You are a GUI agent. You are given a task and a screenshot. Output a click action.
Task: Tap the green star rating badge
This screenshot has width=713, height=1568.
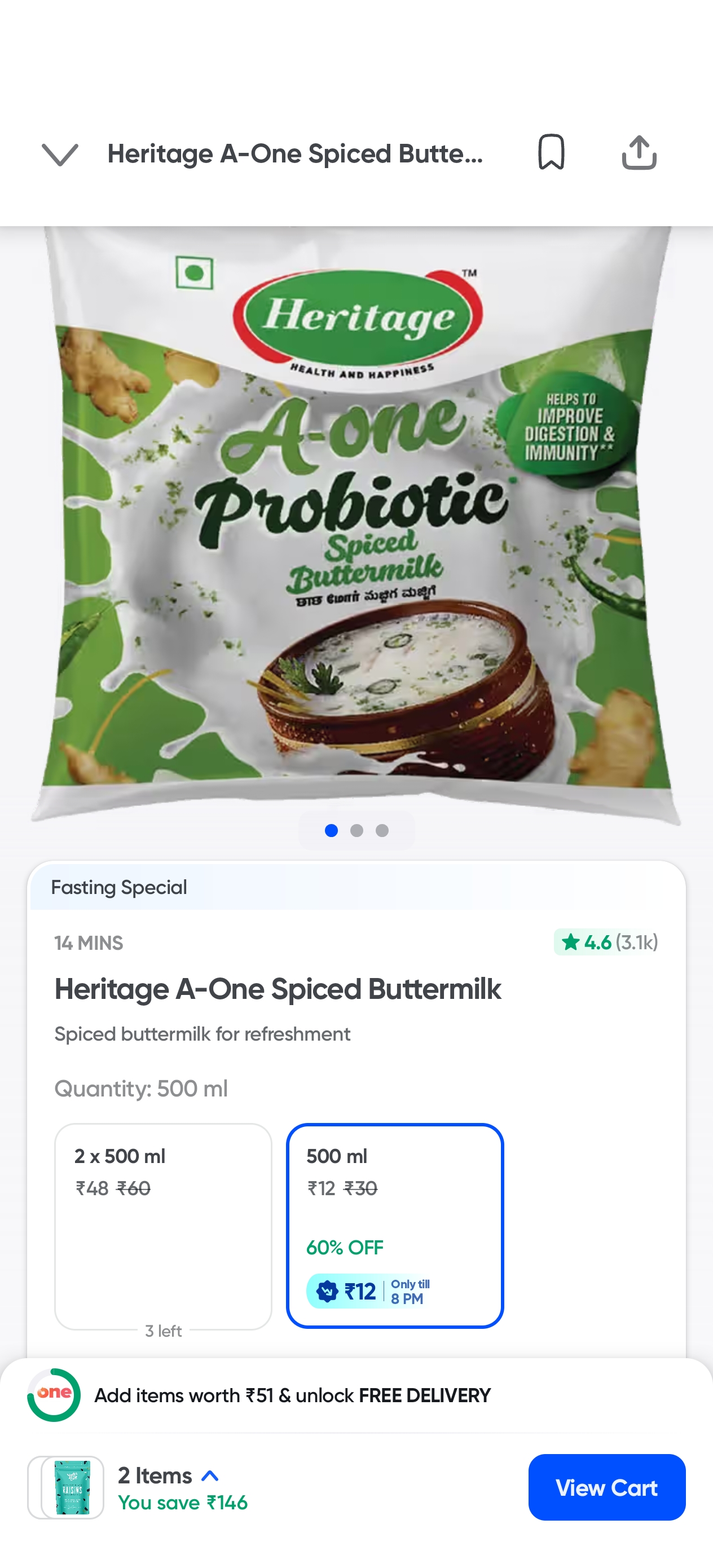click(606, 942)
